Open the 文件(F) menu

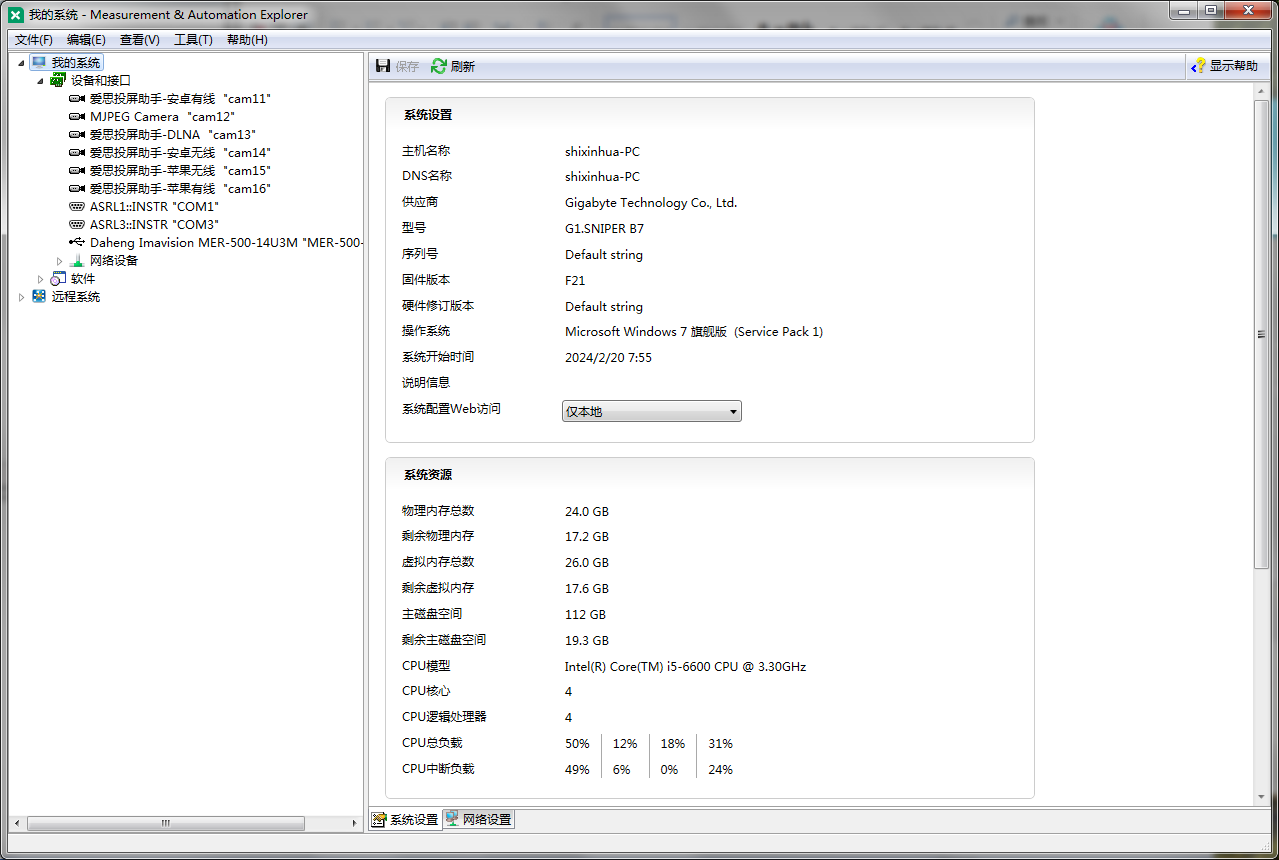[34, 40]
